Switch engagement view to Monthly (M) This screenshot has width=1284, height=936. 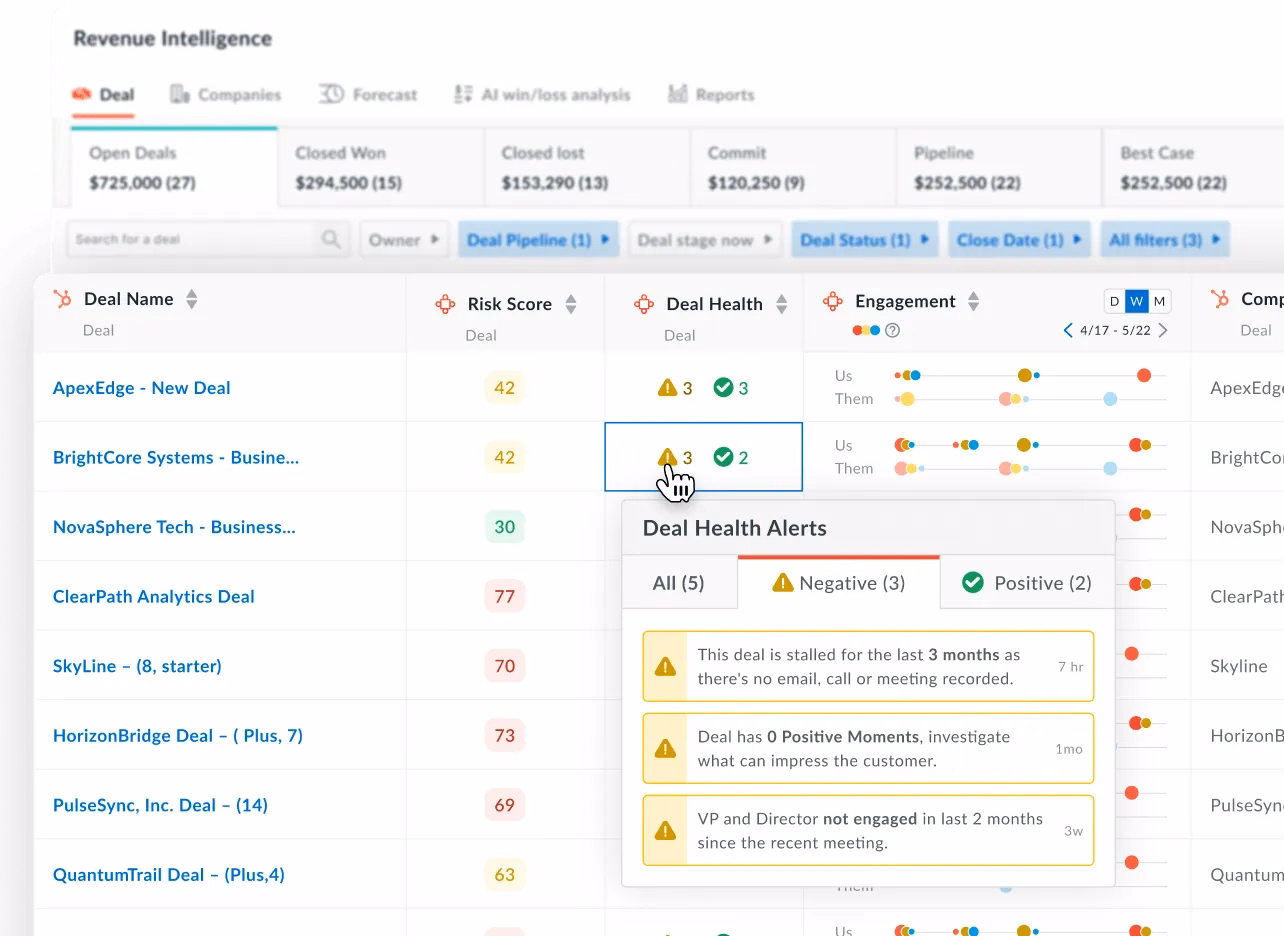[x=1159, y=301]
